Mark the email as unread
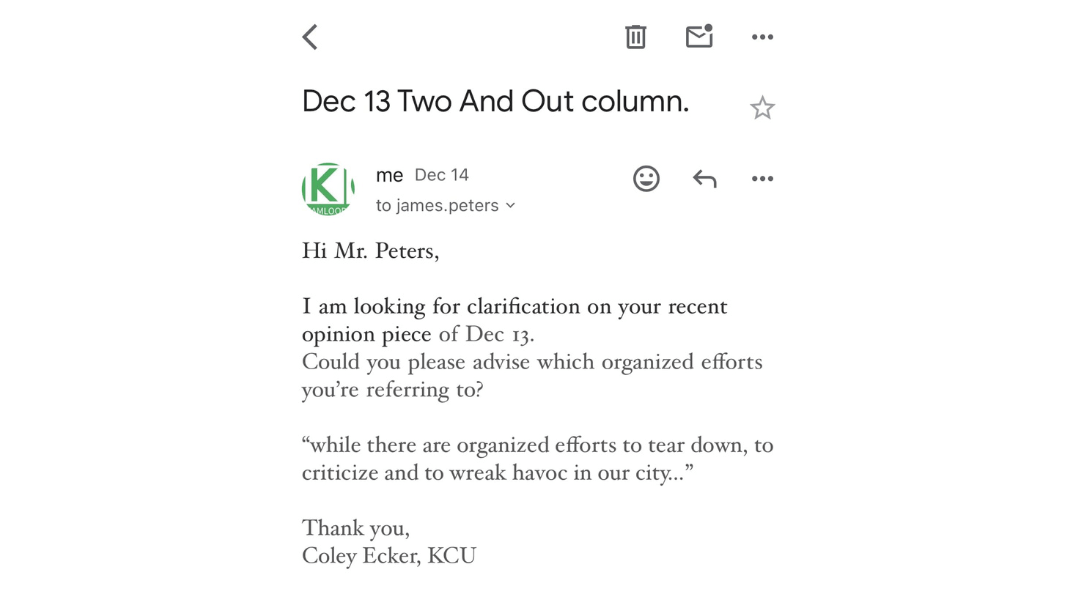The width and height of the screenshot is (1080, 608). tap(699, 36)
